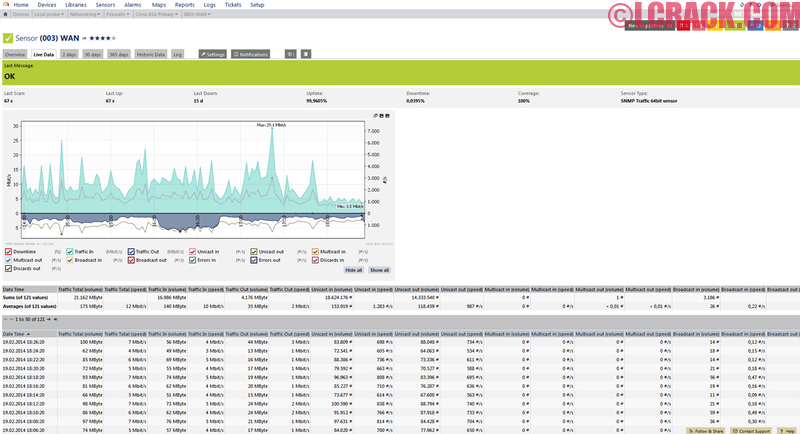Open the Sensors menu

pos(106,5)
